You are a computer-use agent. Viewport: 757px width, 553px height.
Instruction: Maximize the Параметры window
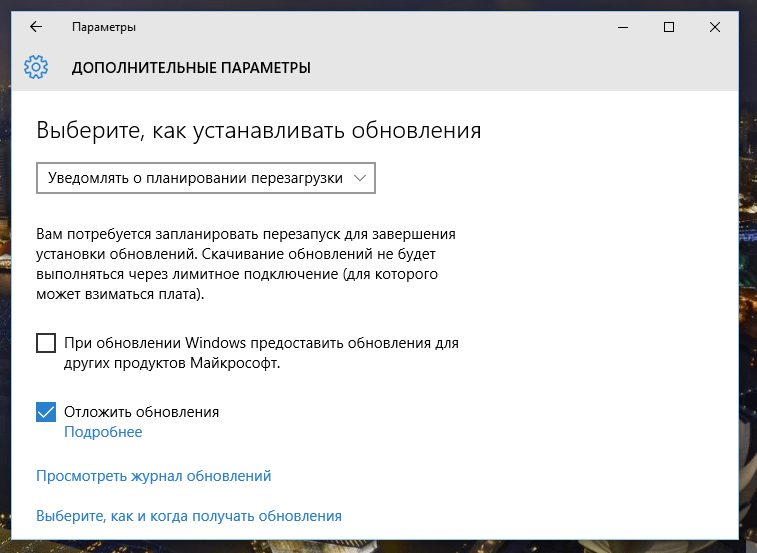669,27
